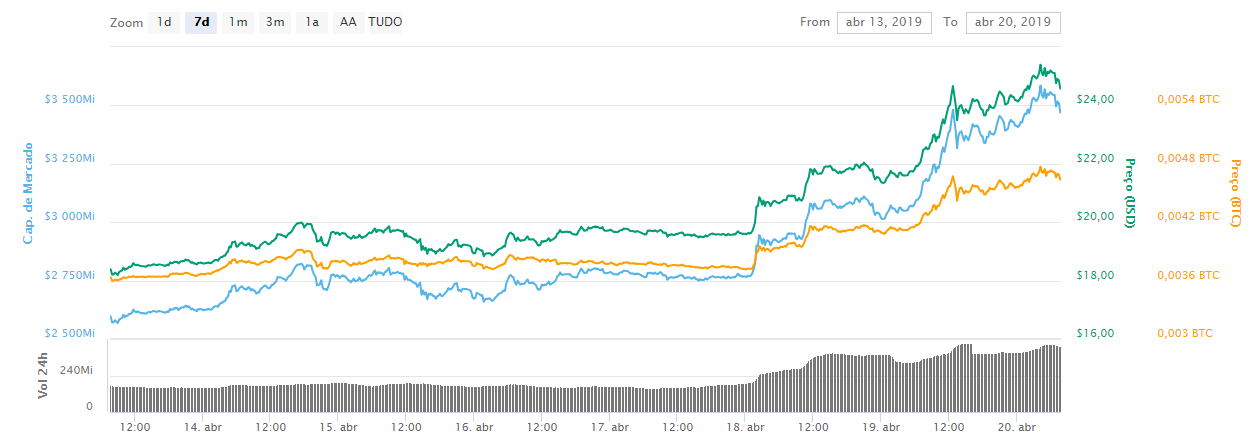Switch chart zoom to 1m
The height and width of the screenshot is (446, 1257).
tap(238, 22)
